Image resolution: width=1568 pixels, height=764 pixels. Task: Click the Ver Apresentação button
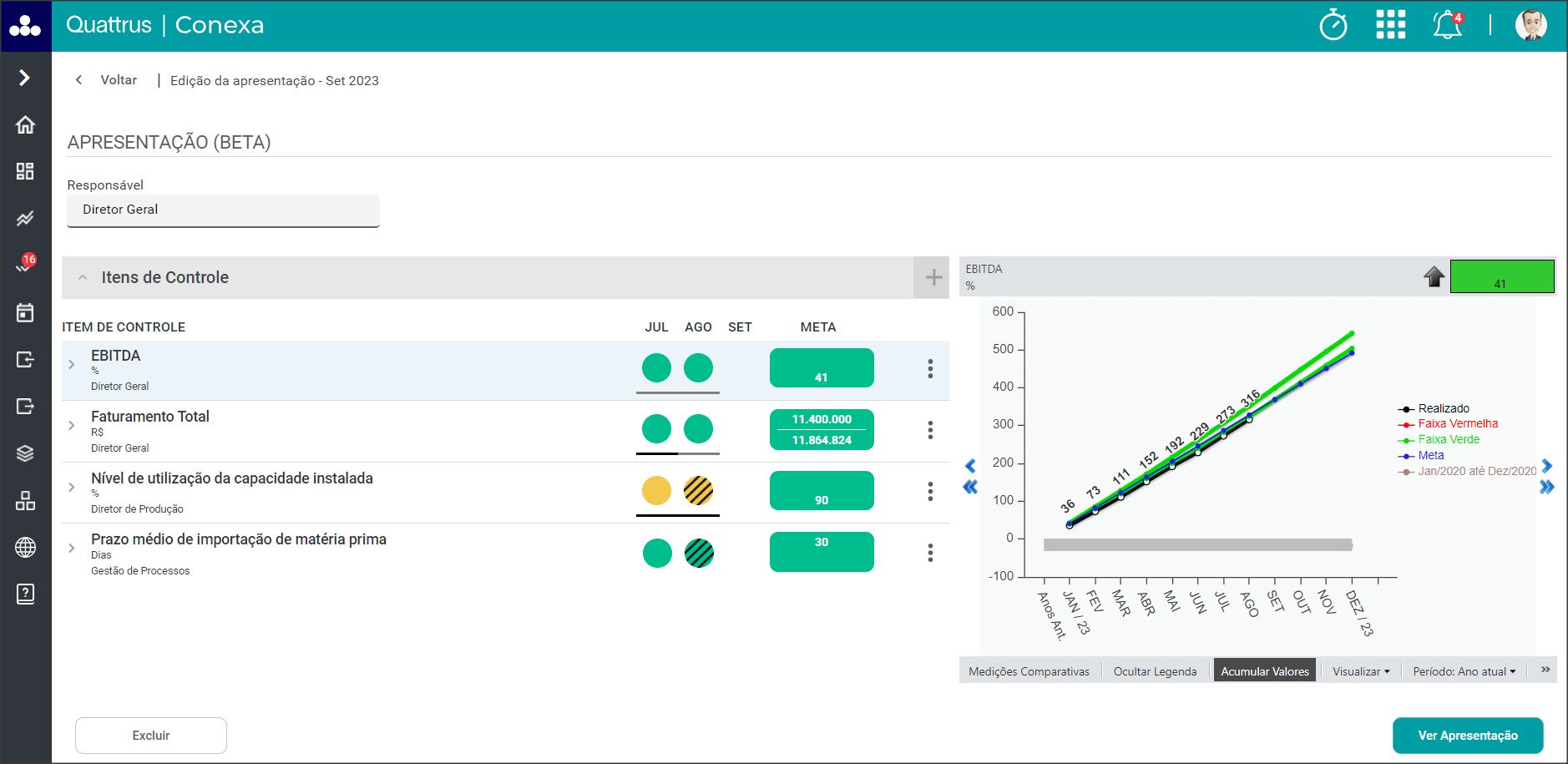tap(1467, 736)
